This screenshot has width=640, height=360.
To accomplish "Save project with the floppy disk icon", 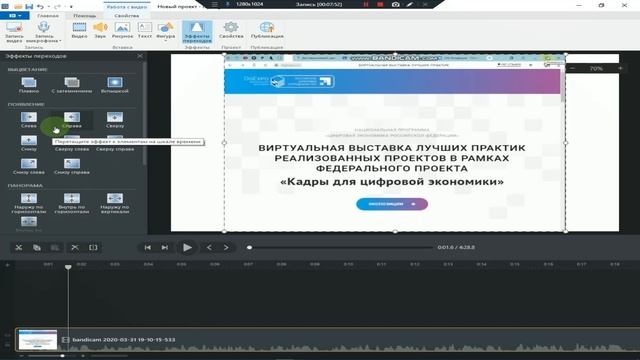I will [29, 6].
